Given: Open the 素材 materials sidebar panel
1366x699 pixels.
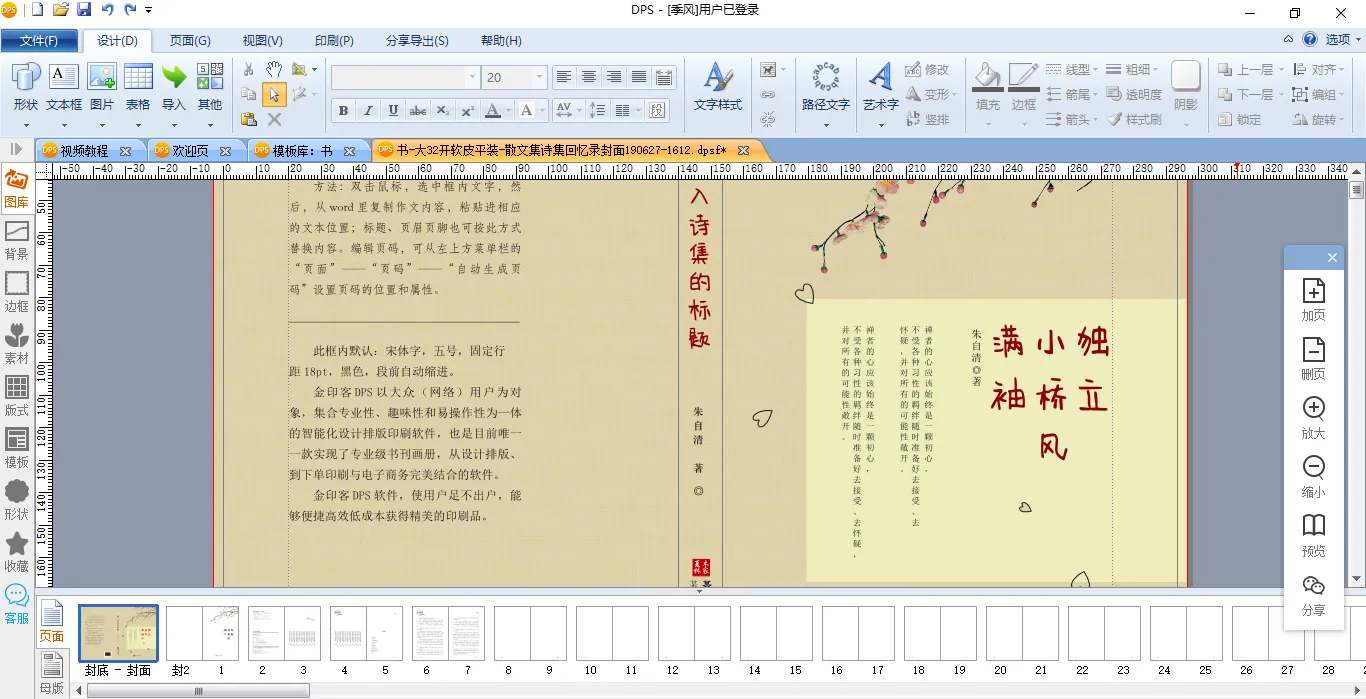Looking at the screenshot, I should [x=16, y=344].
